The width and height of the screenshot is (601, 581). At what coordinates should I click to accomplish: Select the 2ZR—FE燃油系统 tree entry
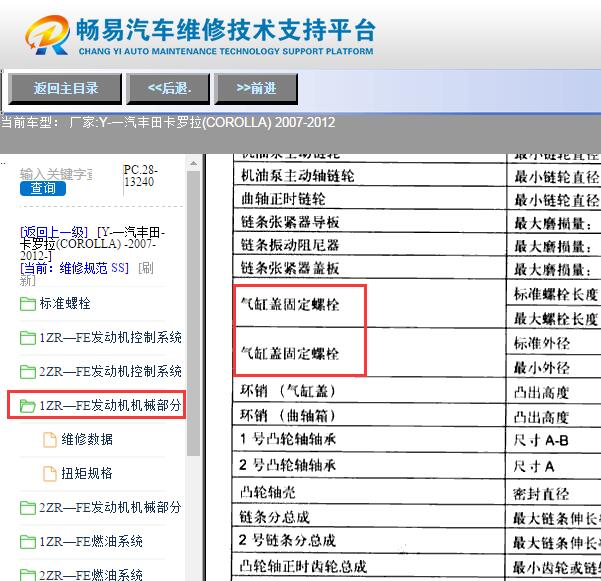91,575
